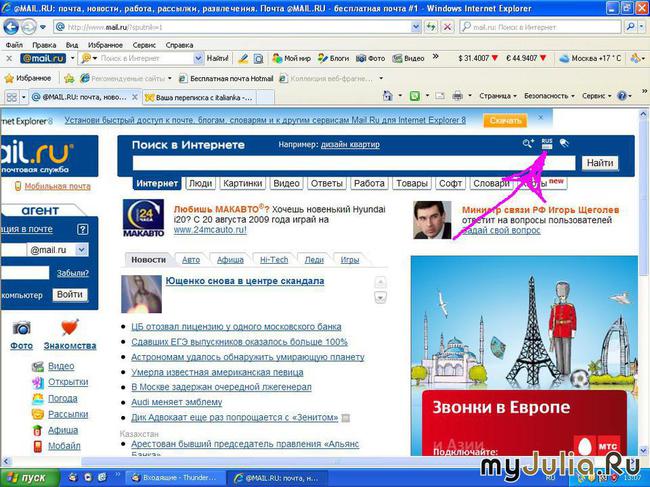Switch to the Hi-Tech news tab
This screenshot has width=650, height=487.
click(x=274, y=260)
